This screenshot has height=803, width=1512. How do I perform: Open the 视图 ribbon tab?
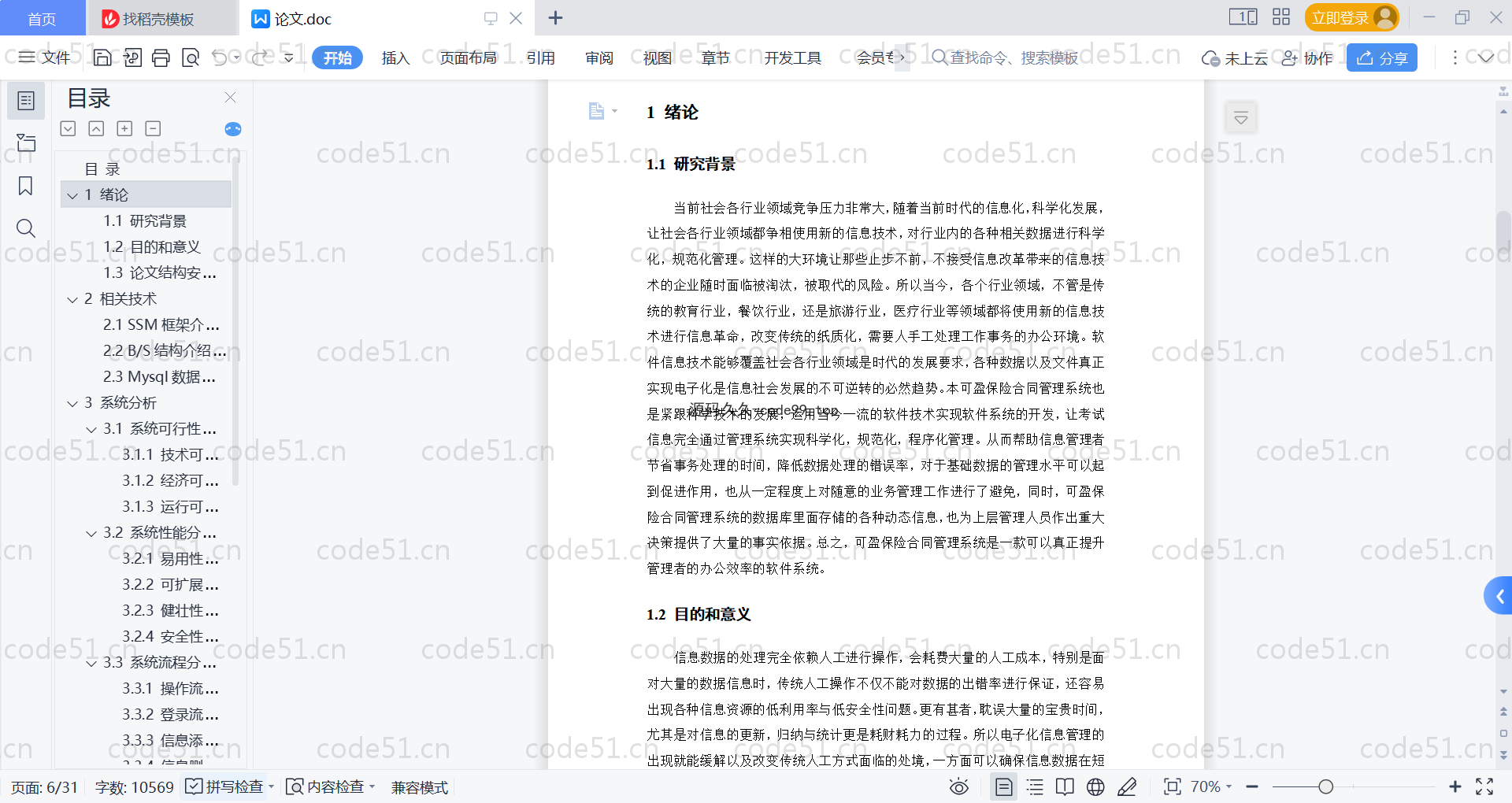(x=658, y=57)
